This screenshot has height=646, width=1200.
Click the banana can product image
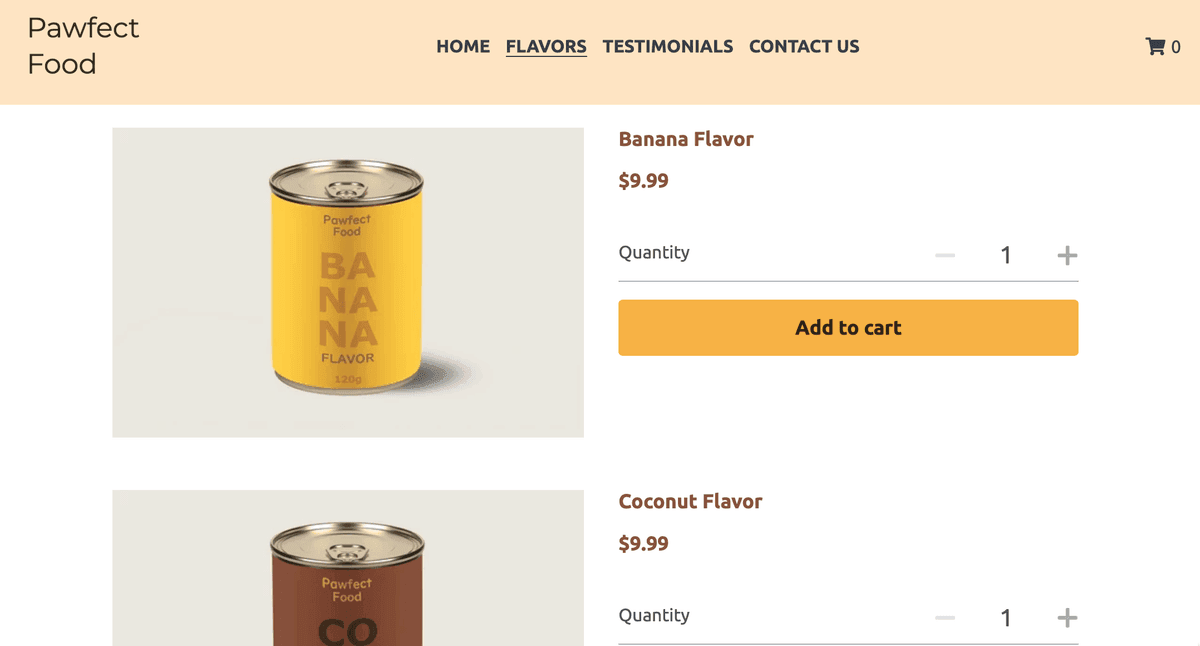[x=348, y=282]
